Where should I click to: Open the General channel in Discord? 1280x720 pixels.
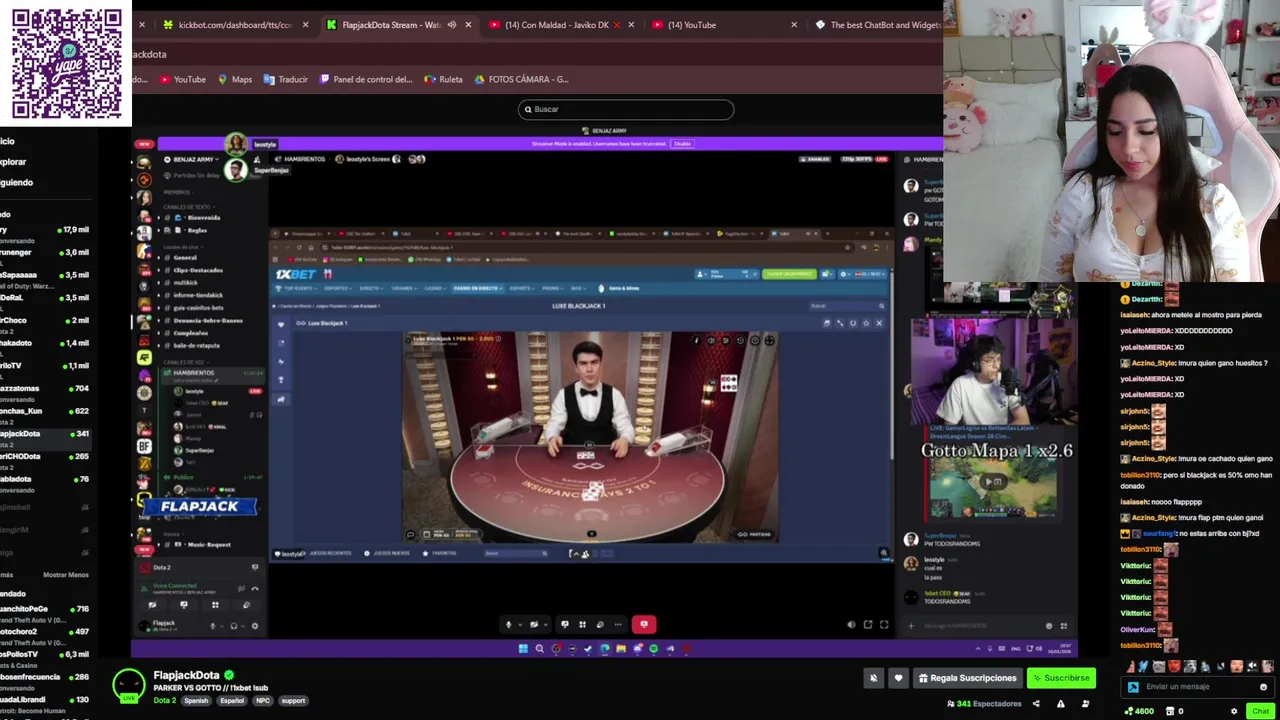[185, 258]
